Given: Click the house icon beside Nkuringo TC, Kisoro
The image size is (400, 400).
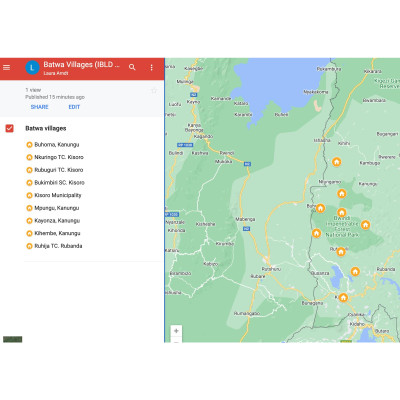Looking at the screenshot, I should pyautogui.click(x=29, y=157).
